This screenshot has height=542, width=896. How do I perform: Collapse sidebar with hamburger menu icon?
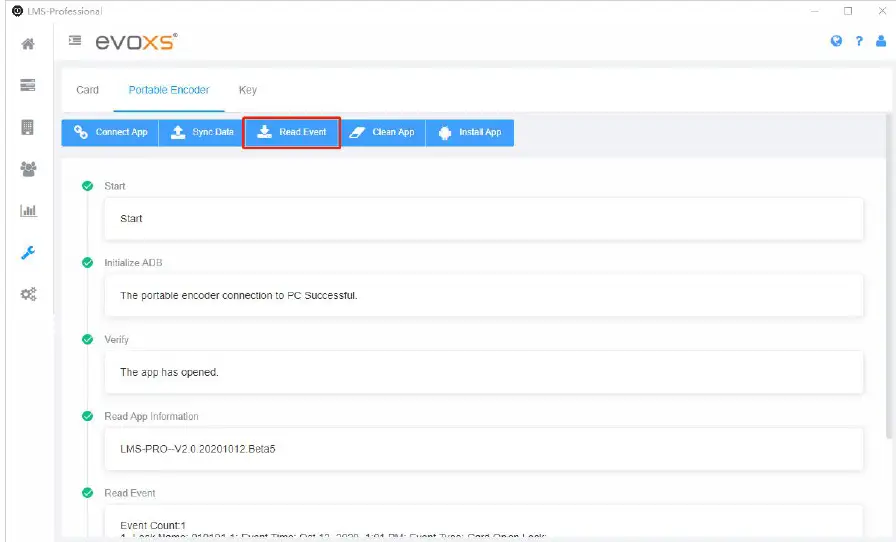[75, 40]
